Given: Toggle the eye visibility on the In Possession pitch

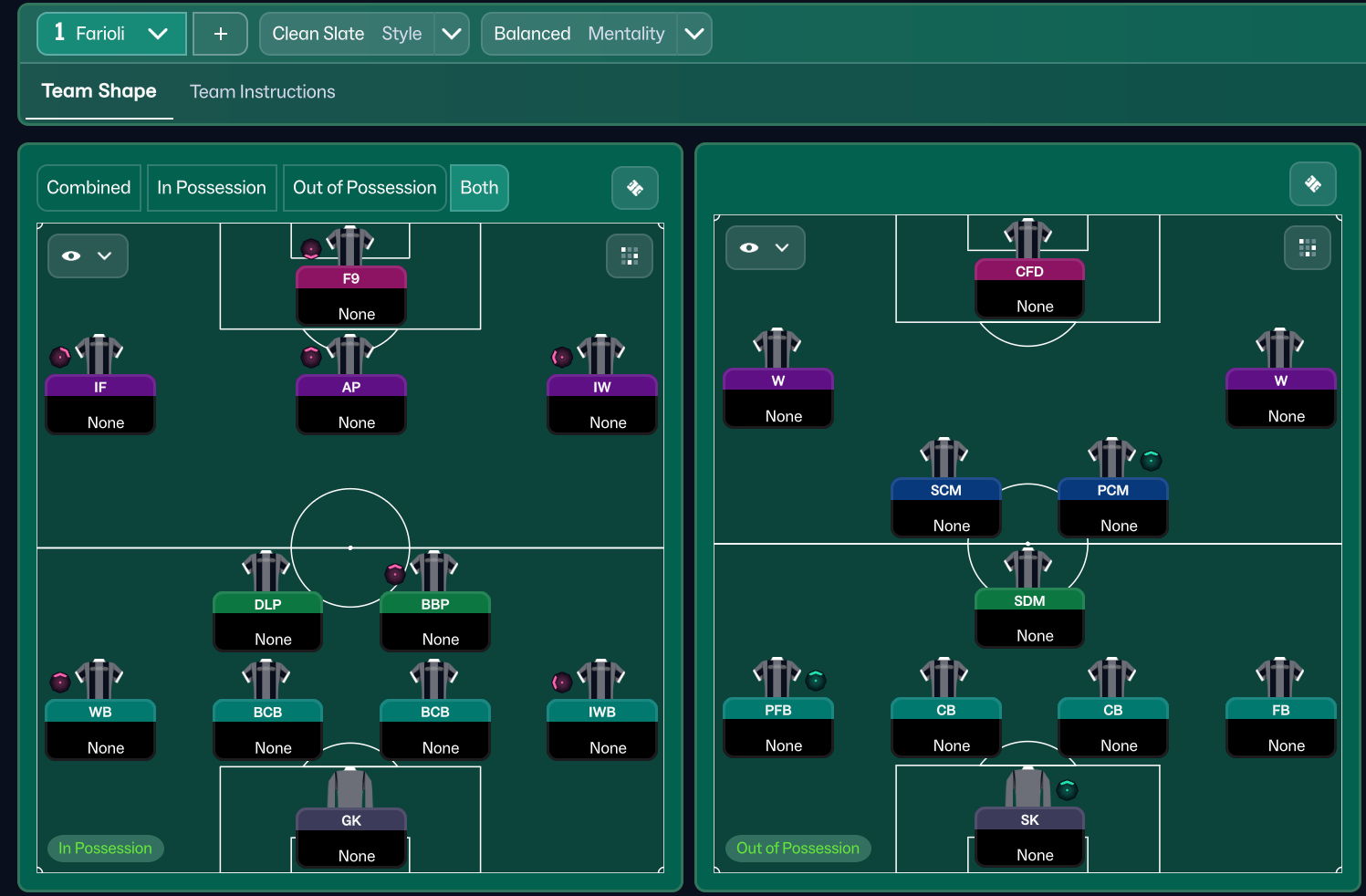Looking at the screenshot, I should coord(72,256).
